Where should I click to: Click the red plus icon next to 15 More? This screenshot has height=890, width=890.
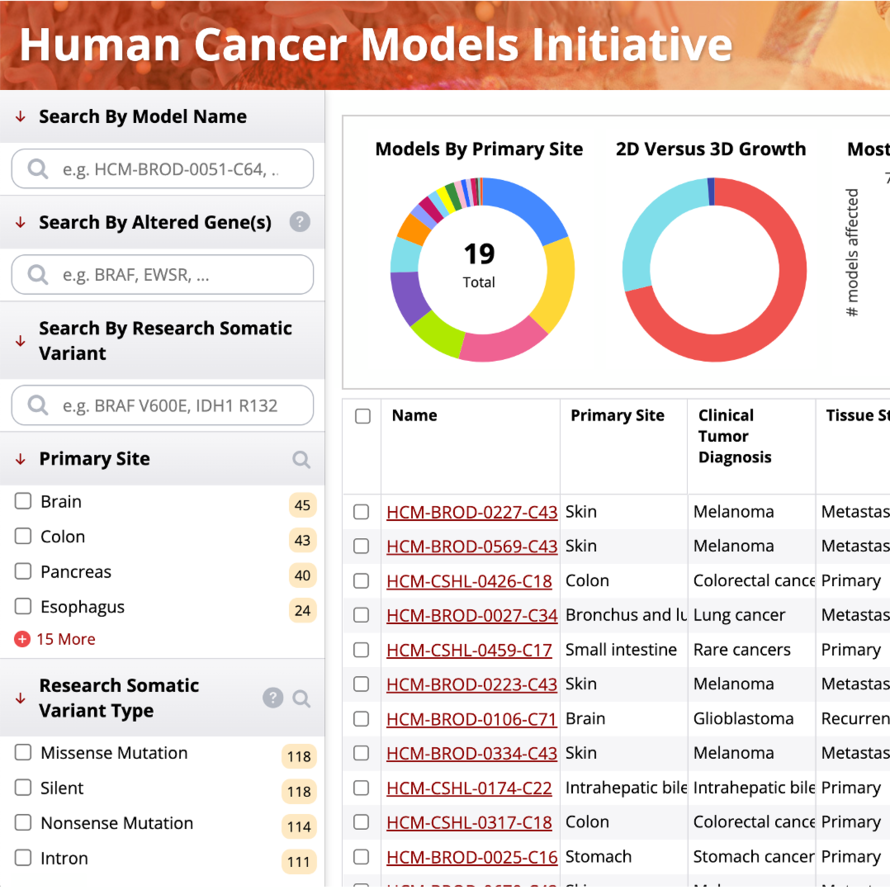[23, 638]
